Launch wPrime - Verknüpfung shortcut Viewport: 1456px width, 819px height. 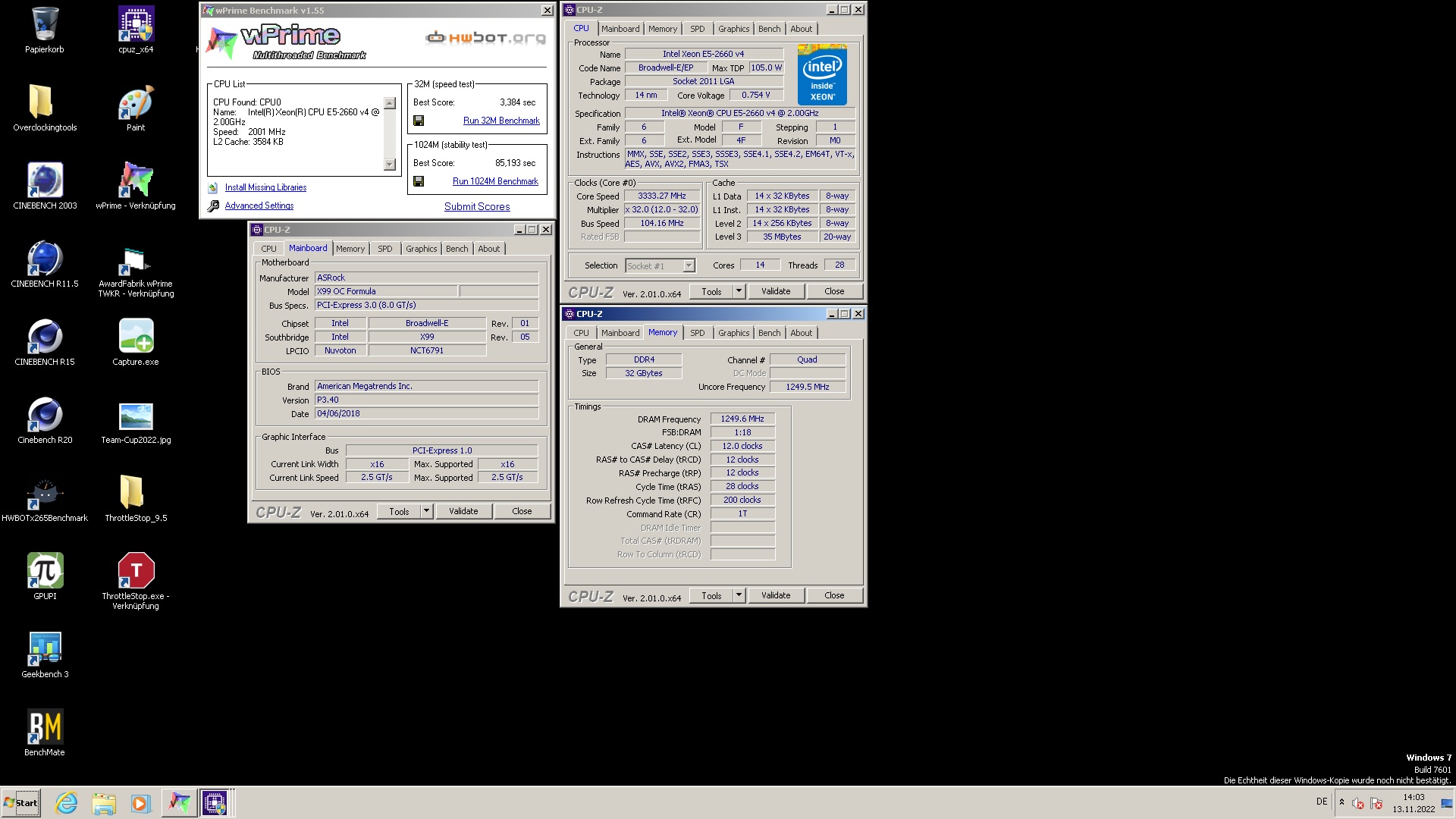pos(136,187)
